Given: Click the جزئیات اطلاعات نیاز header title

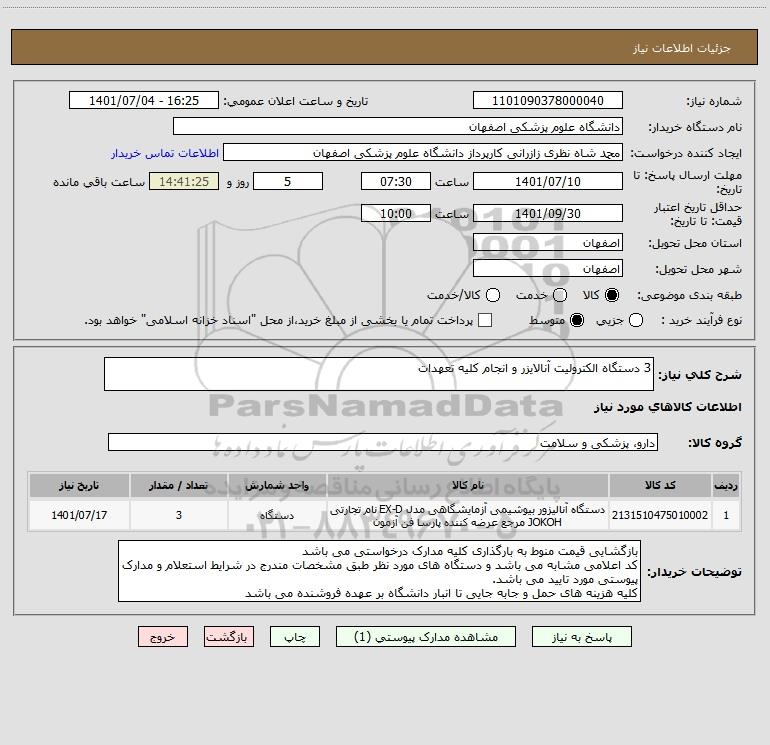Looking at the screenshot, I should click(682, 48).
